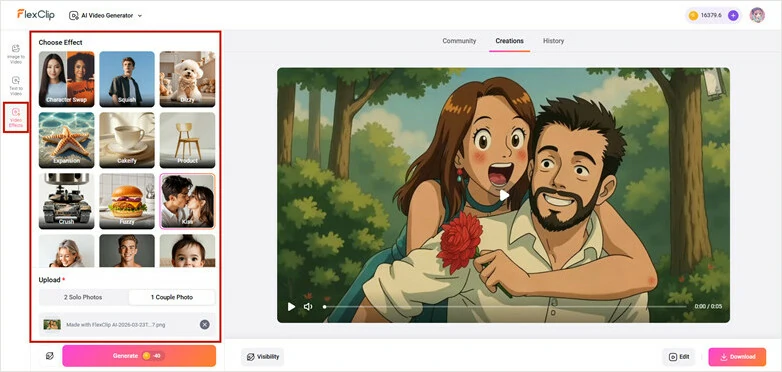Click the Generate button
The image size is (782, 372).
(x=139, y=356)
